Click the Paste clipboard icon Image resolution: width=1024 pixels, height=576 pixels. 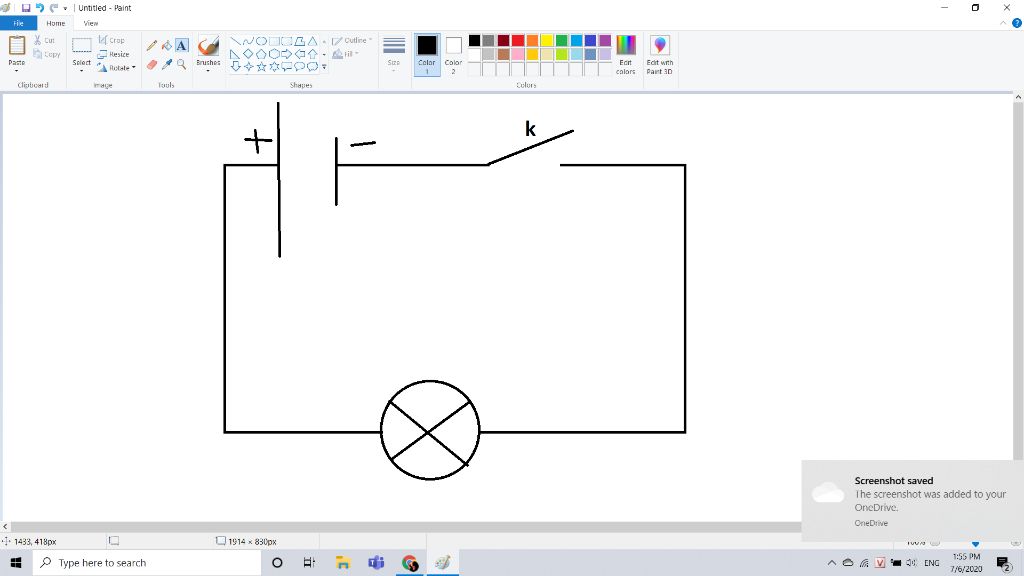[x=16, y=46]
